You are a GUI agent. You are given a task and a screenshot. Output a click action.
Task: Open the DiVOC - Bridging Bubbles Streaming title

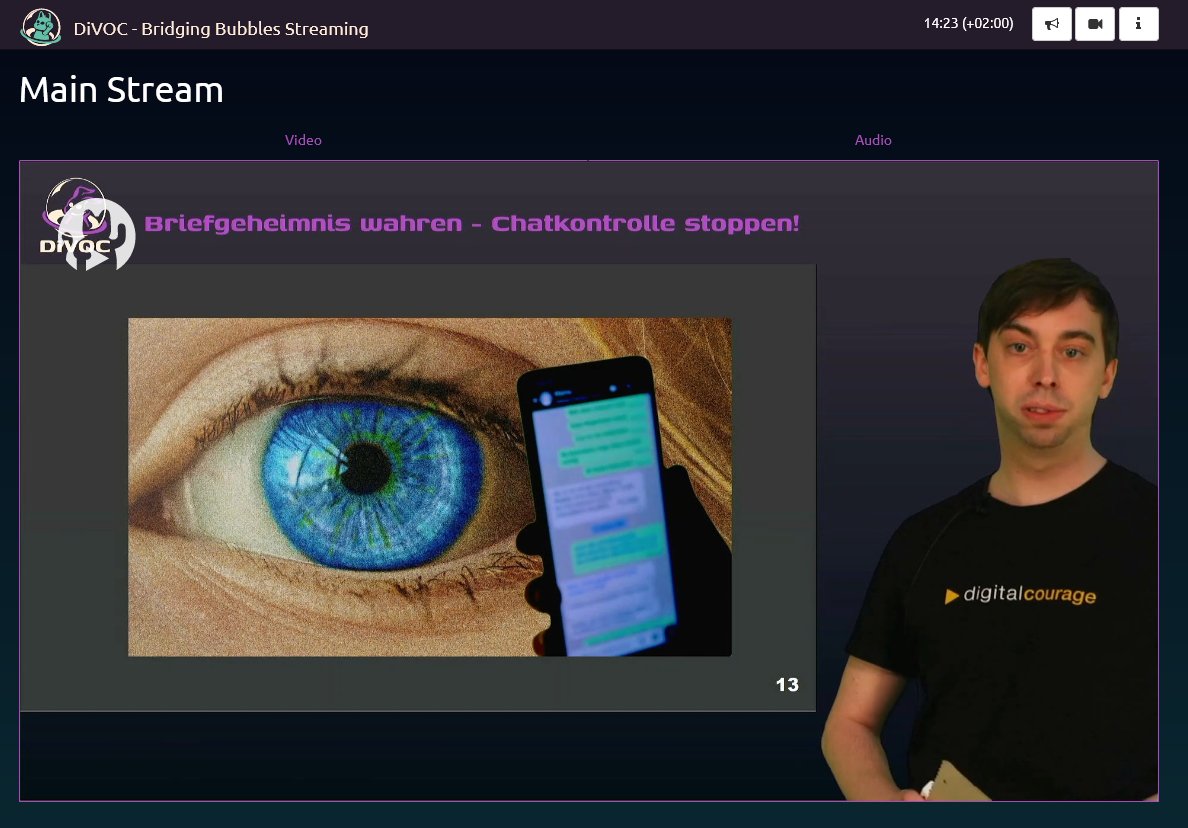coord(219,29)
